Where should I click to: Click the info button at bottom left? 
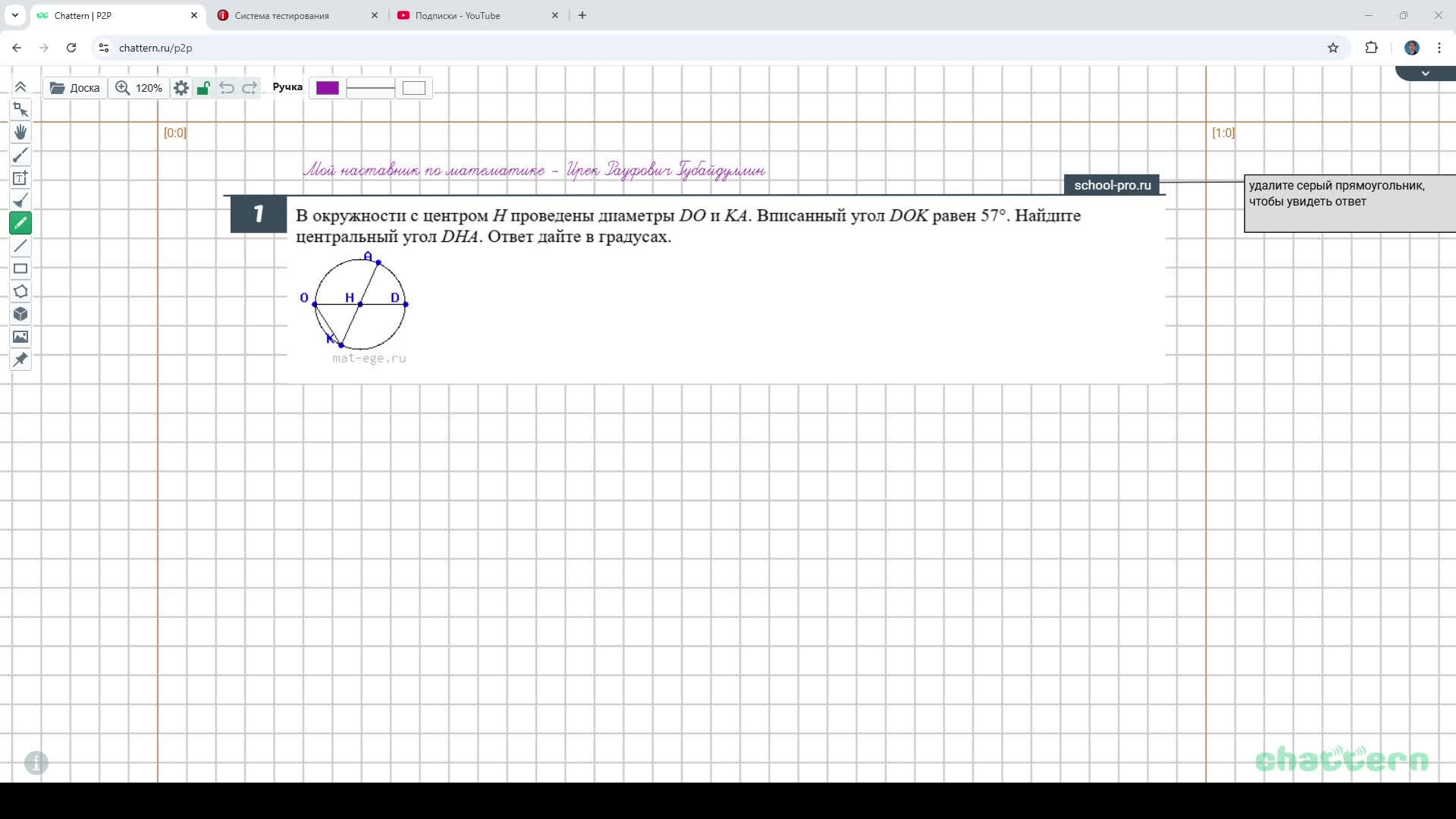click(x=36, y=762)
